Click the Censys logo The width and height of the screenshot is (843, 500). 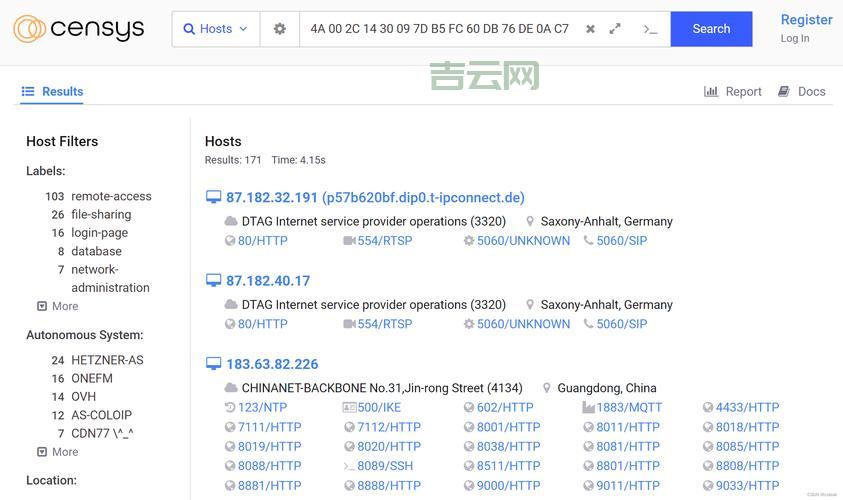(78, 28)
